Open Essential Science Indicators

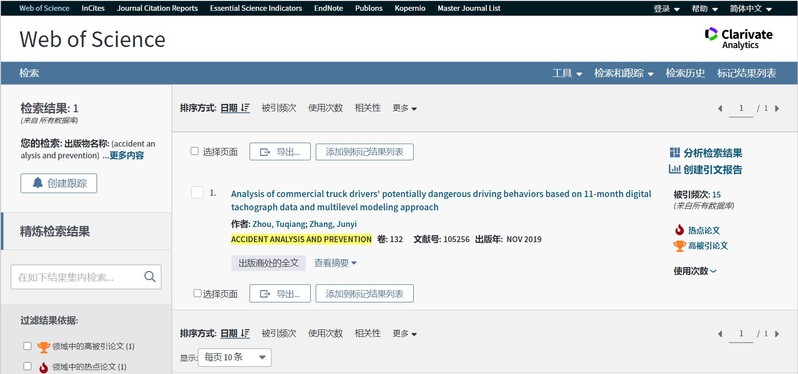click(256, 8)
